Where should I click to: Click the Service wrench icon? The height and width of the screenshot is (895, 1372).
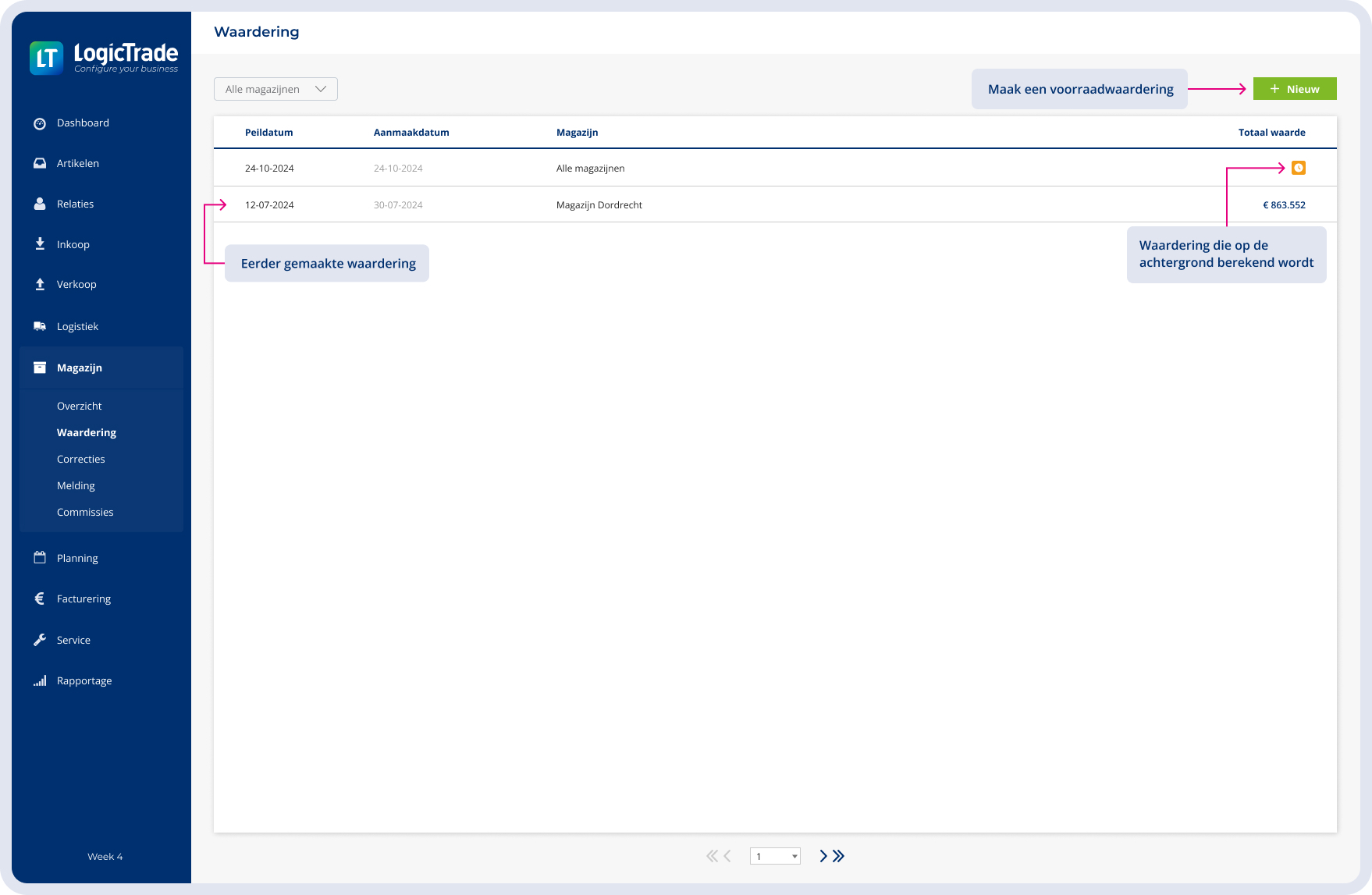tap(40, 640)
